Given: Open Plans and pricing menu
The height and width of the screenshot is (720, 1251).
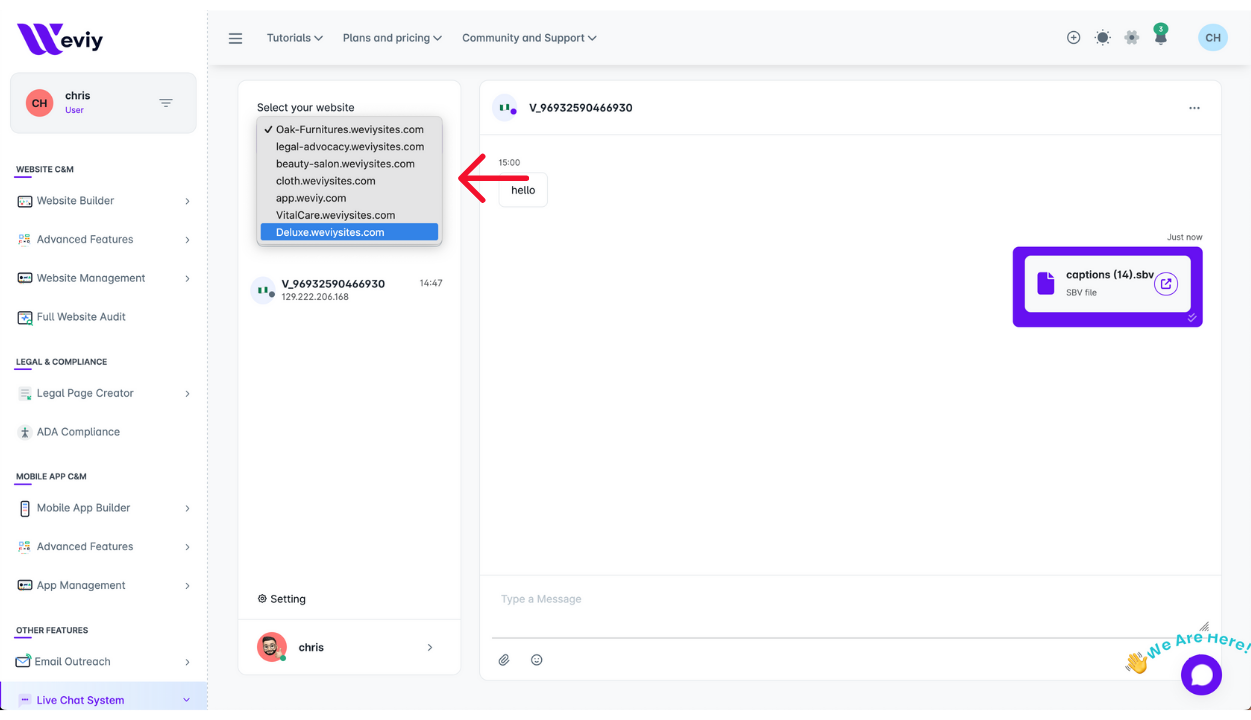Looking at the screenshot, I should pyautogui.click(x=392, y=38).
